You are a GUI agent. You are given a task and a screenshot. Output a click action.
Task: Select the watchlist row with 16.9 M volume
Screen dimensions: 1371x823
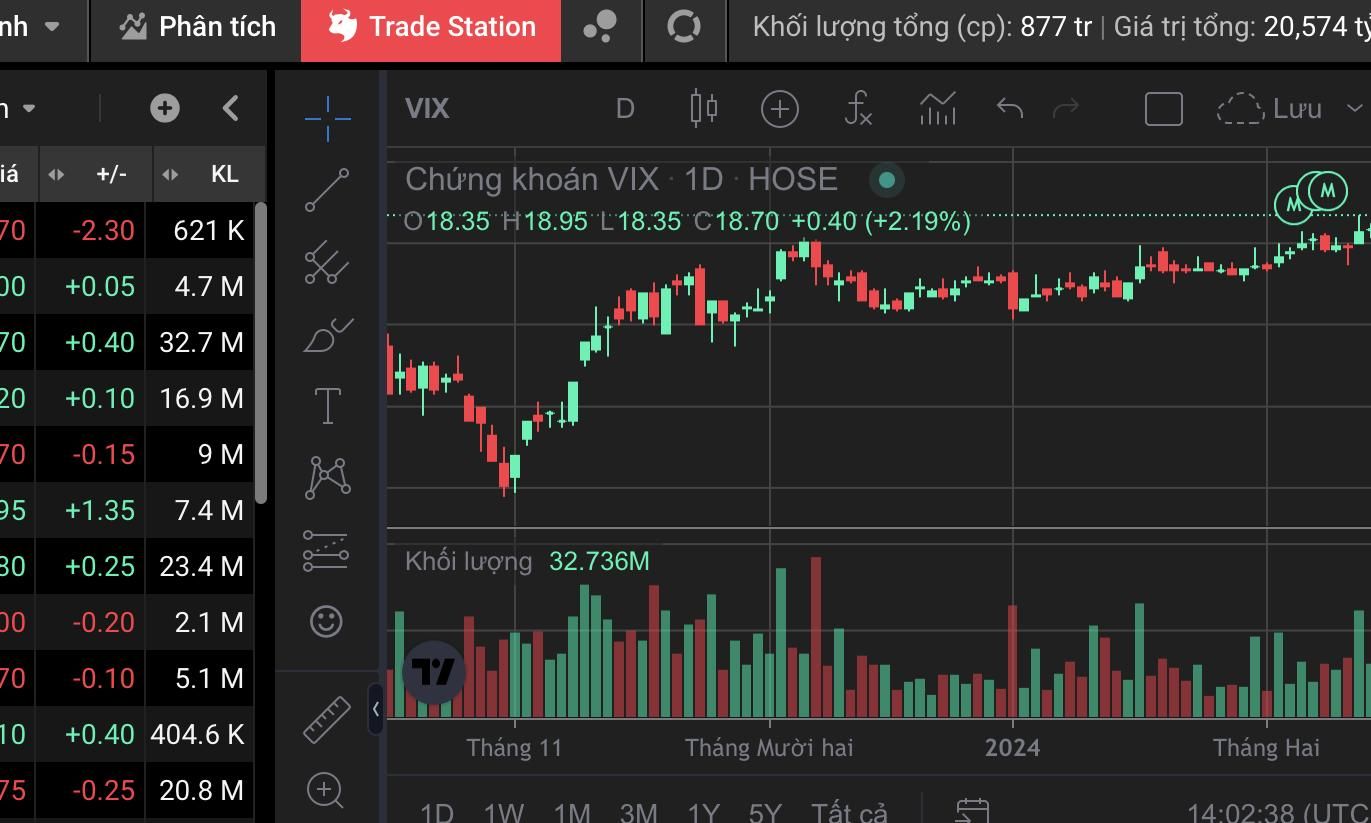point(126,399)
